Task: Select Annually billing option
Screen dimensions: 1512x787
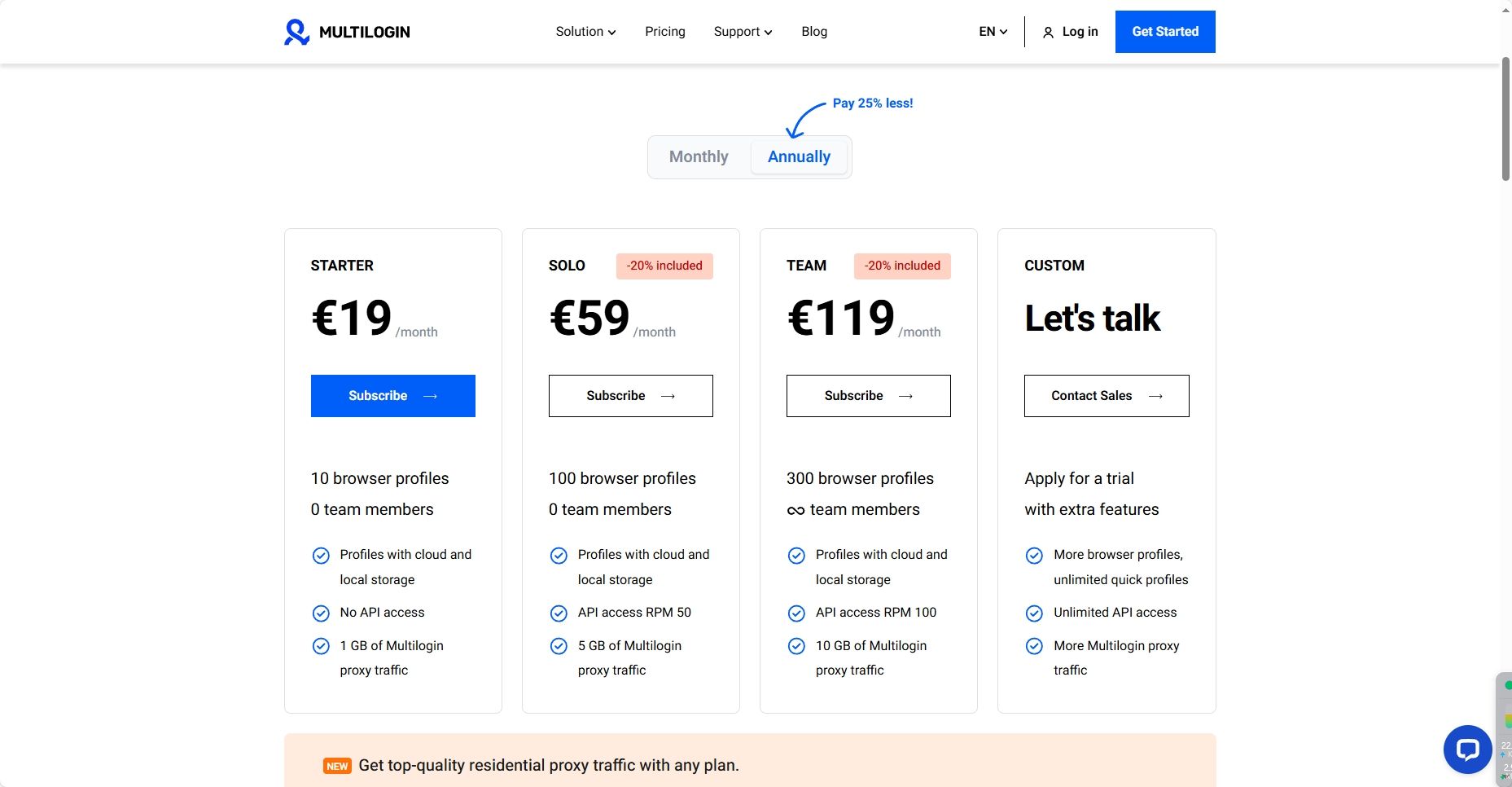Action: pyautogui.click(x=799, y=156)
